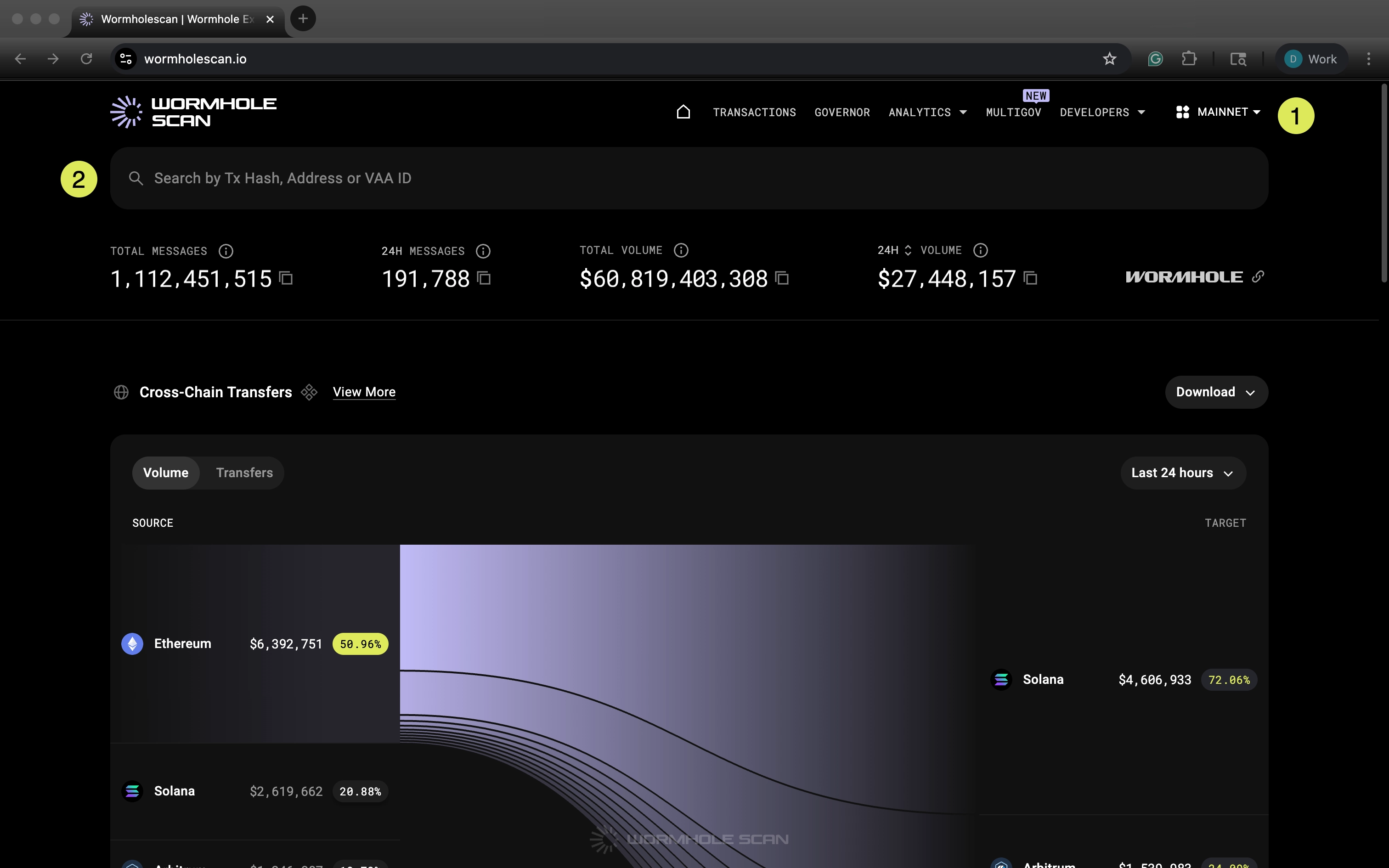Click the Cross-Chain Transfers globe icon
The height and width of the screenshot is (868, 1389).
click(x=121, y=392)
